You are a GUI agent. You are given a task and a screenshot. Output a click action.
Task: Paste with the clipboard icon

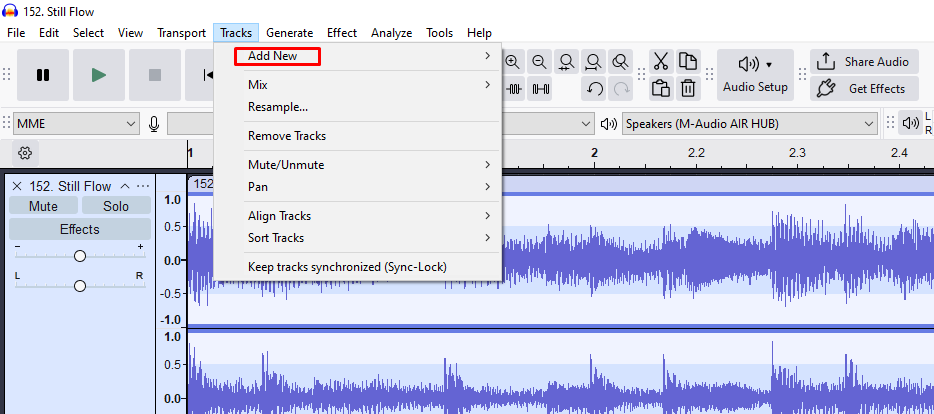[661, 89]
